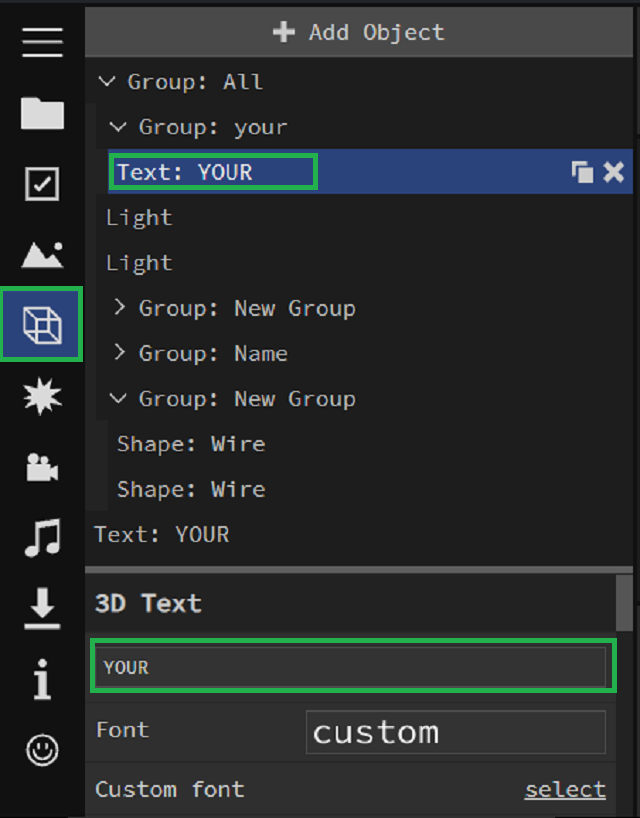Select the 3D cube objects panel
This screenshot has height=818, width=640.
pyautogui.click(x=42, y=325)
